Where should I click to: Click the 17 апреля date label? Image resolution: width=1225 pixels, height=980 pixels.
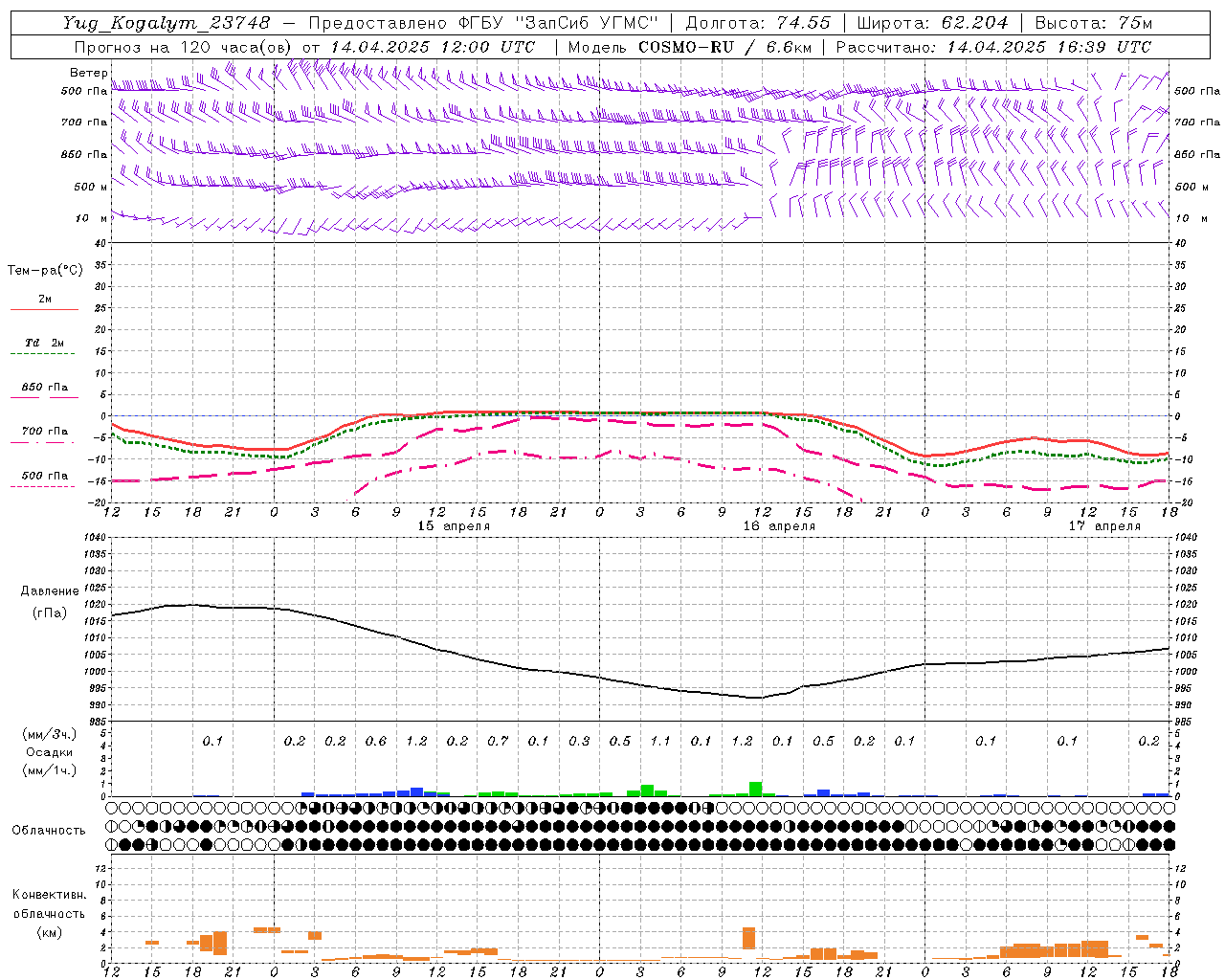point(1104,526)
